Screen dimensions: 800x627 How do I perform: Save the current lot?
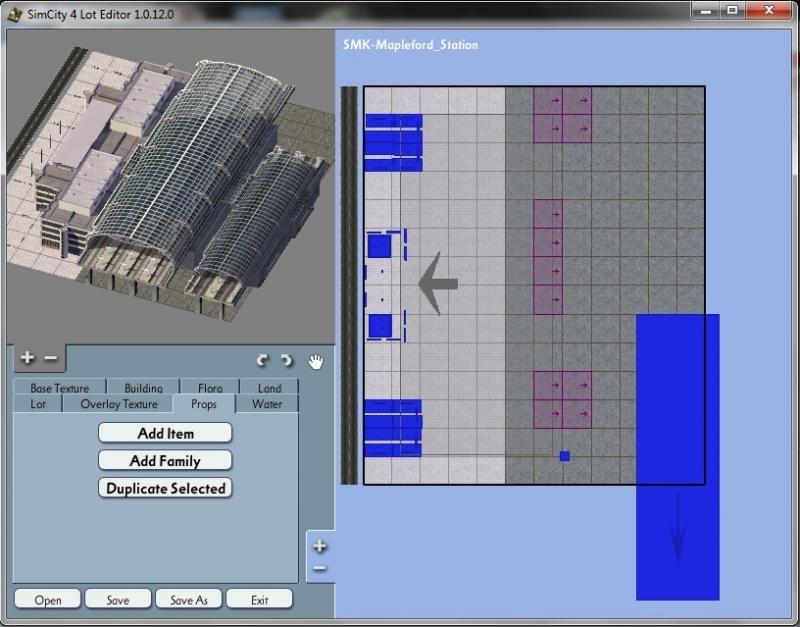click(x=118, y=599)
